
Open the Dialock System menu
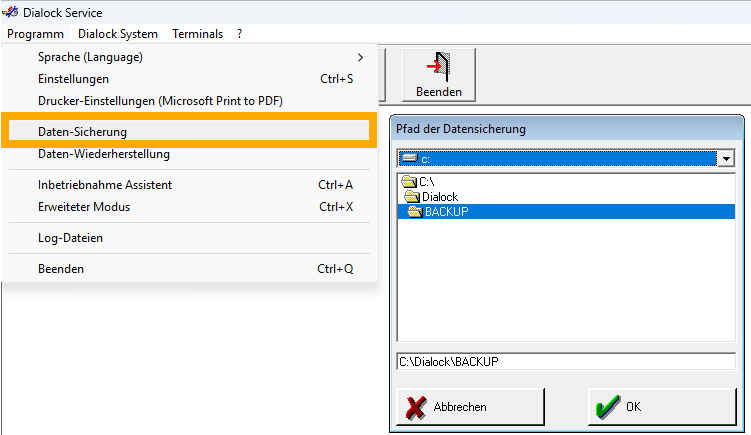click(x=118, y=33)
